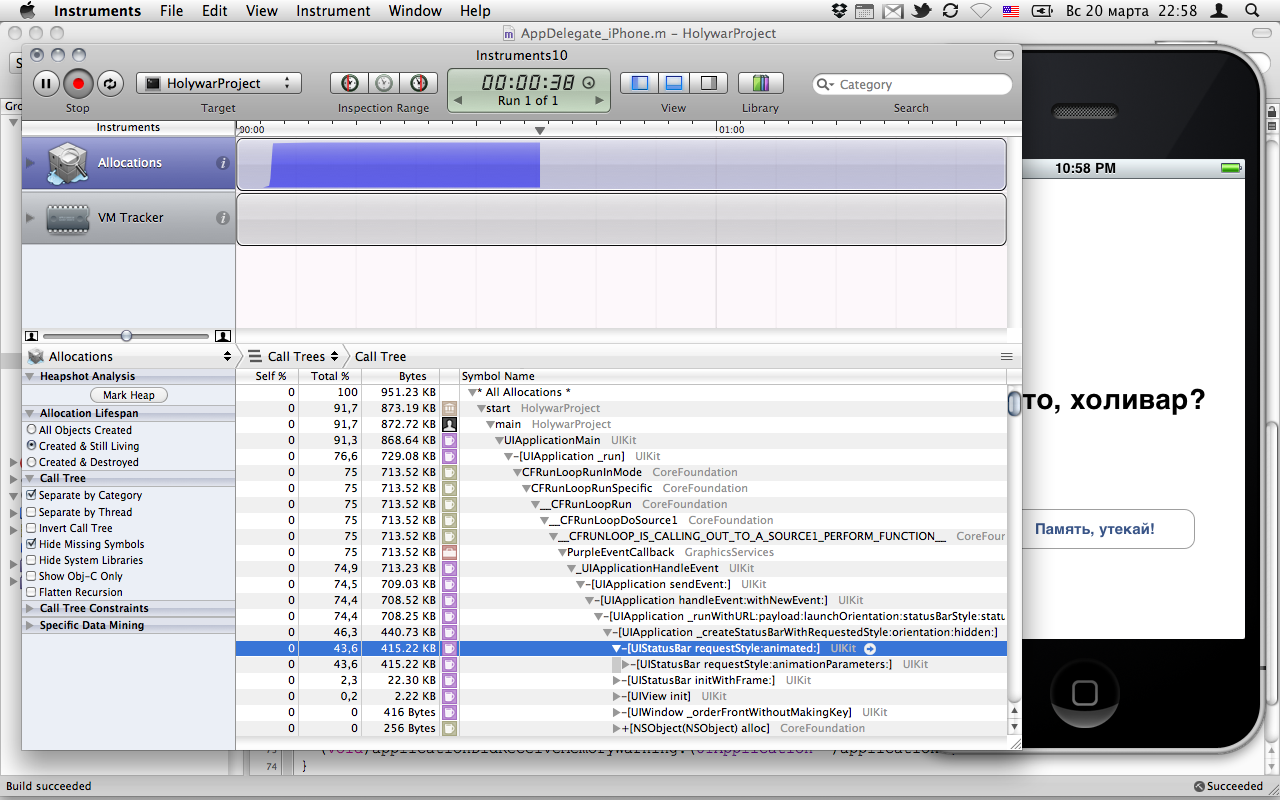Click focus arrow beside UIStatusBar requestStyle:animated:
The height and width of the screenshot is (800, 1280).
pos(869,649)
